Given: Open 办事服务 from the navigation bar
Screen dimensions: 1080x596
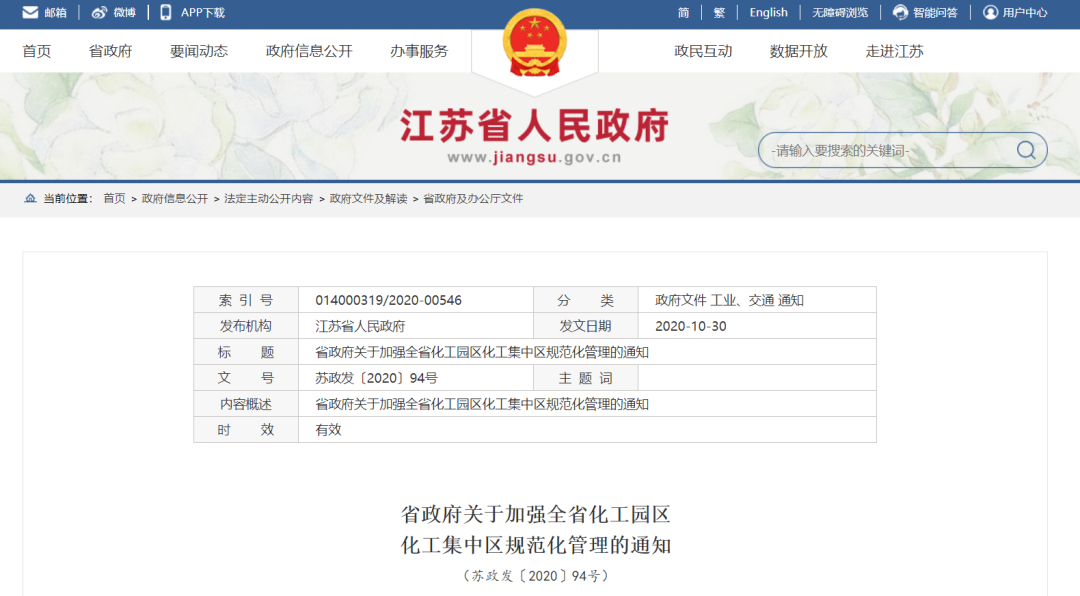Looking at the screenshot, I should coord(420,51).
